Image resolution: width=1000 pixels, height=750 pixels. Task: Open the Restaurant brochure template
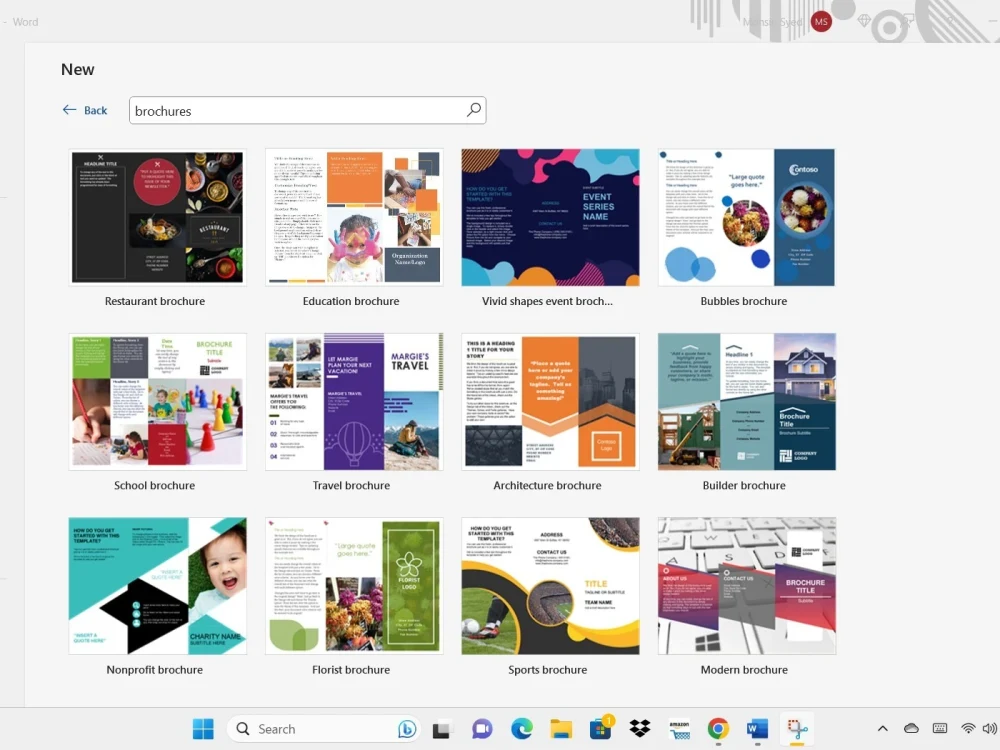(x=156, y=217)
